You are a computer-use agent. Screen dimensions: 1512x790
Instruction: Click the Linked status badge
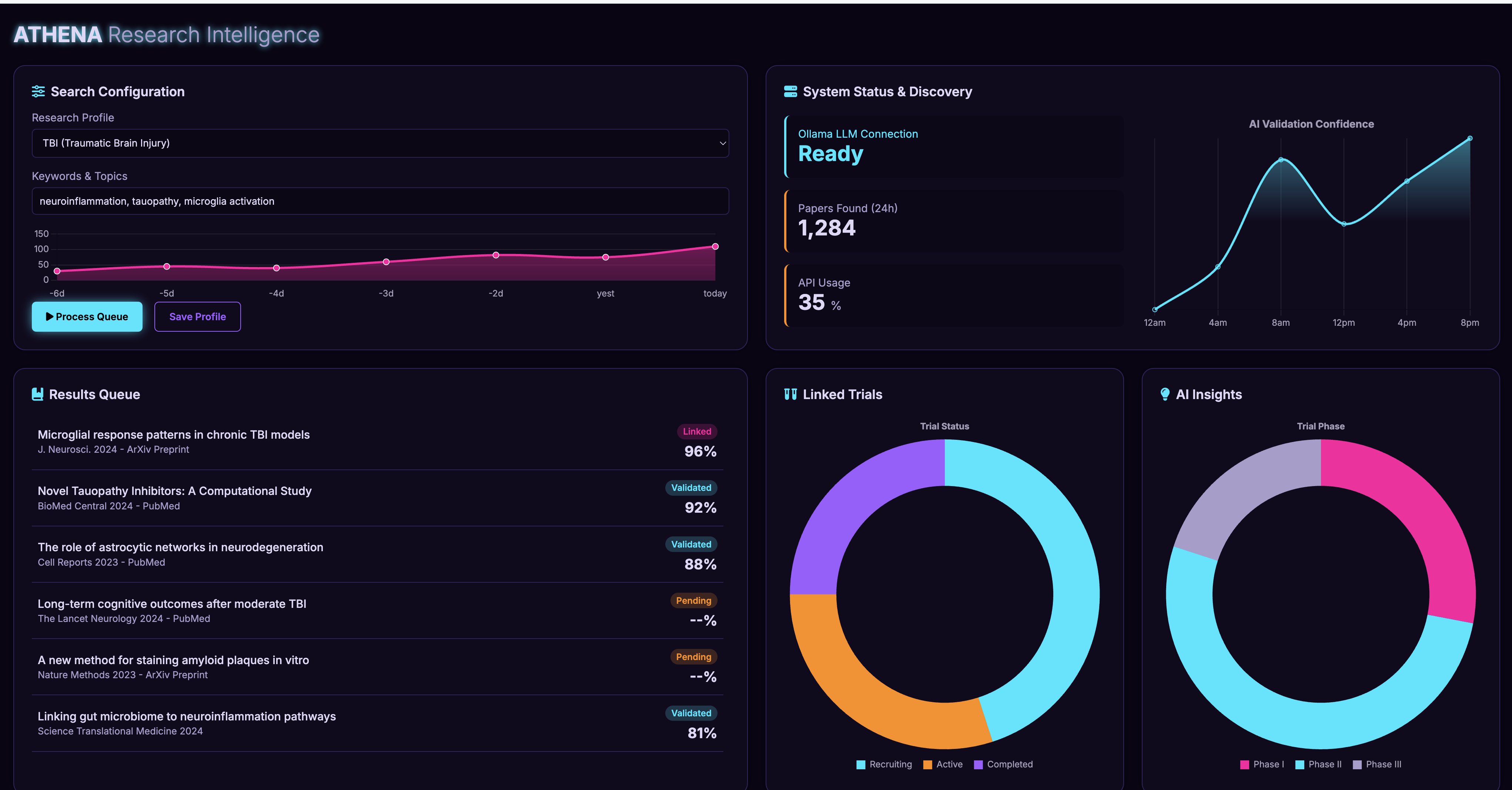point(697,431)
